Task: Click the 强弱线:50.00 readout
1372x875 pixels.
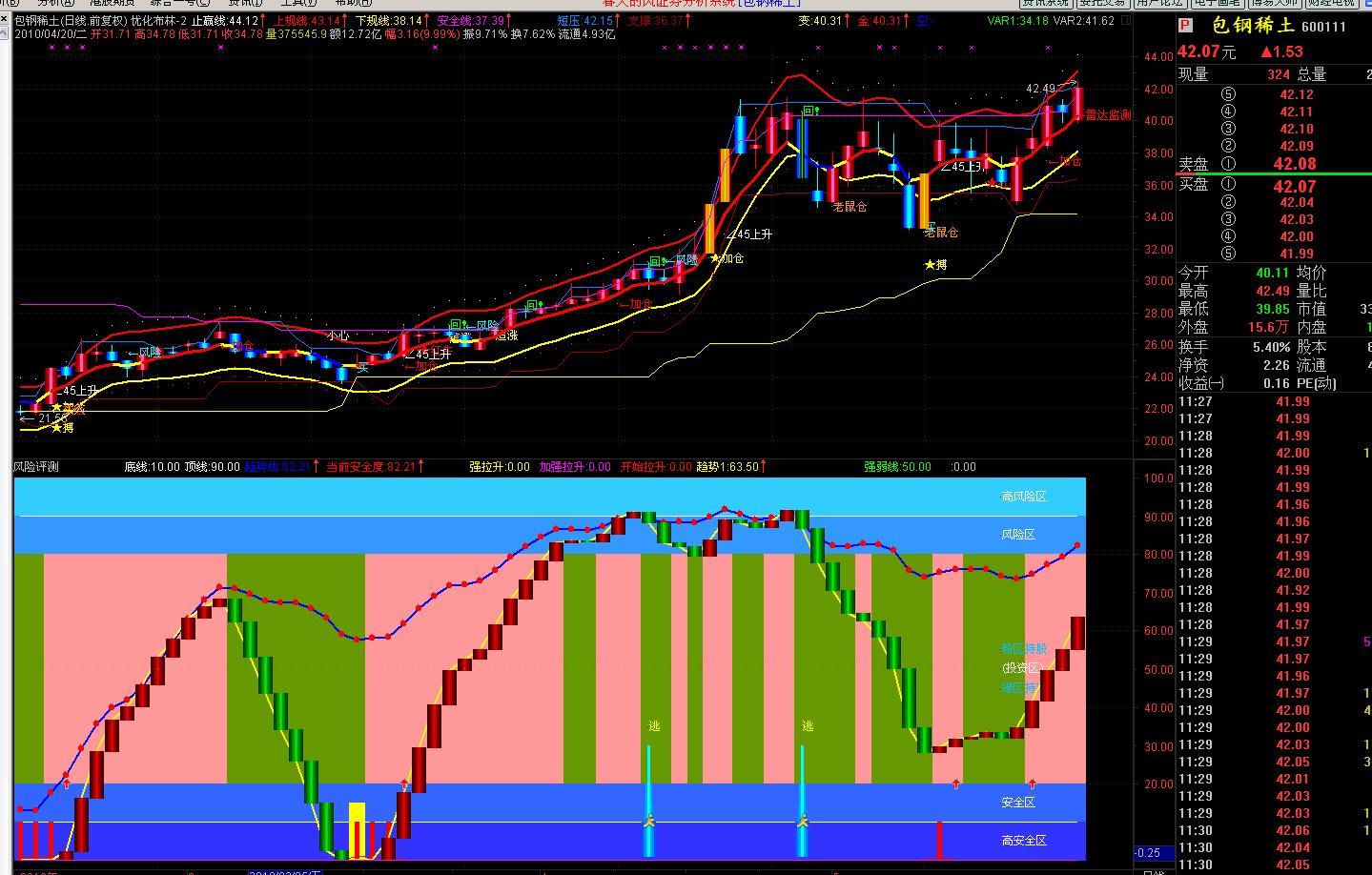Action: 897,467
